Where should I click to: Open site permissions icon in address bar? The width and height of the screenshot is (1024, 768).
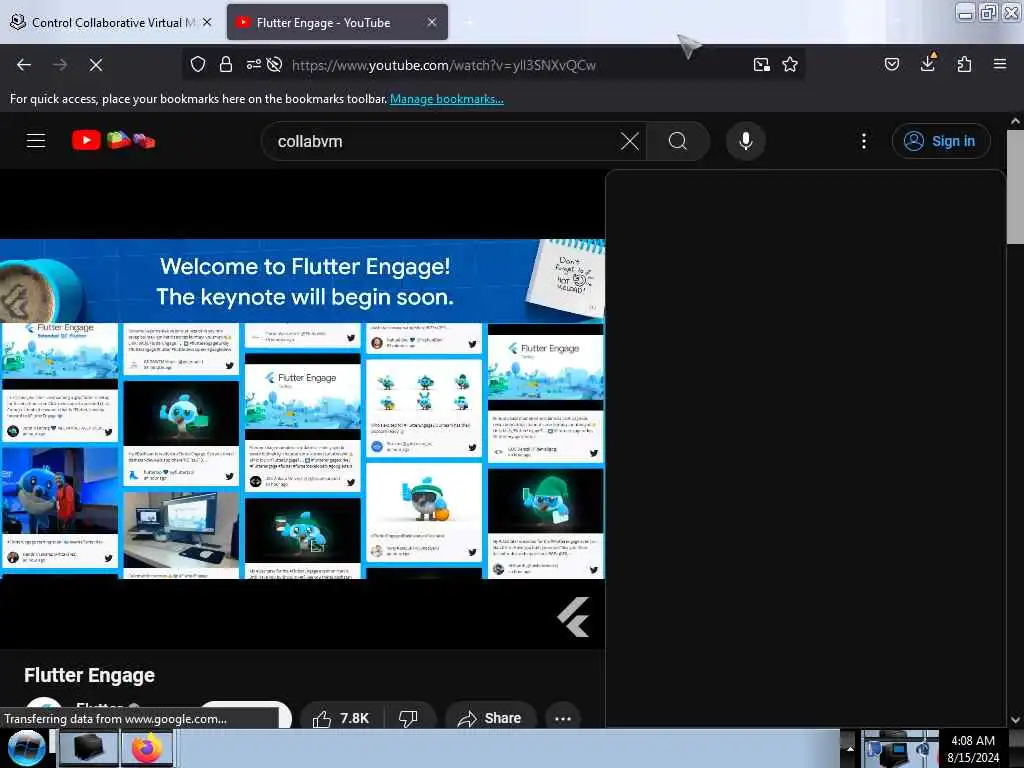253,64
